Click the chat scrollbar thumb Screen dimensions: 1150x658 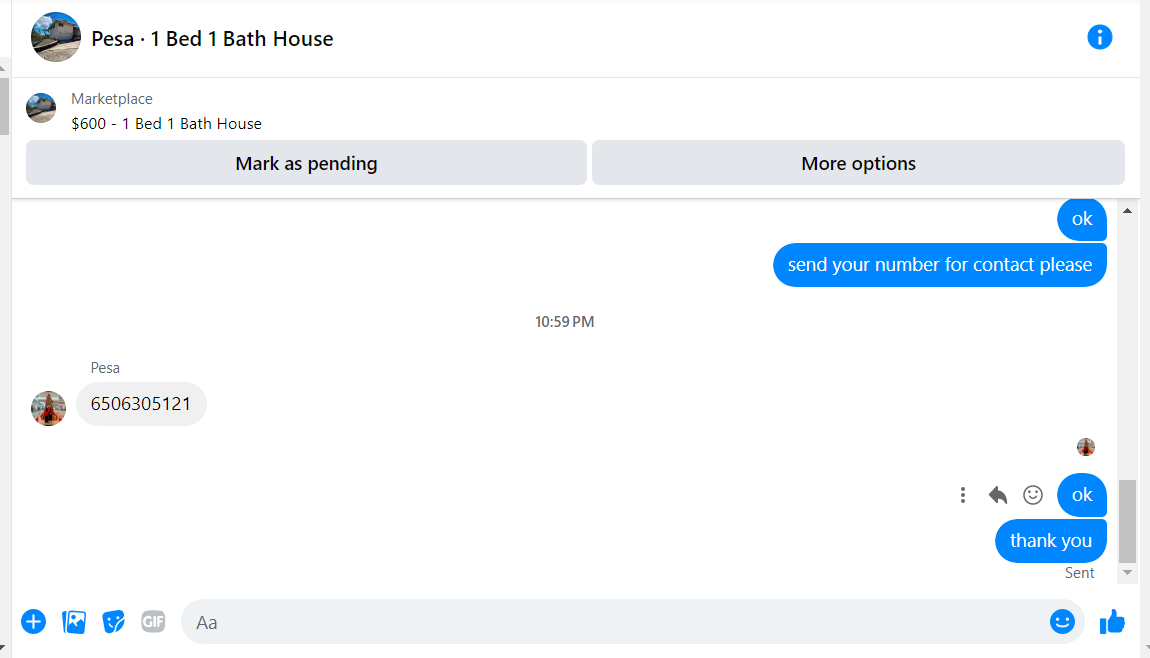tap(1127, 521)
